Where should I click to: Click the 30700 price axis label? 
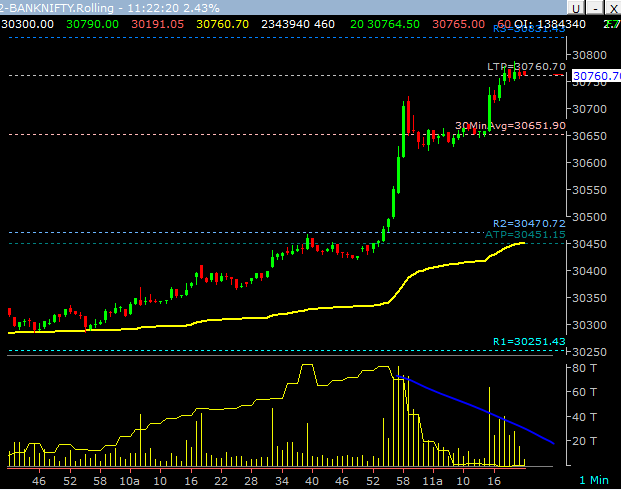coord(589,109)
